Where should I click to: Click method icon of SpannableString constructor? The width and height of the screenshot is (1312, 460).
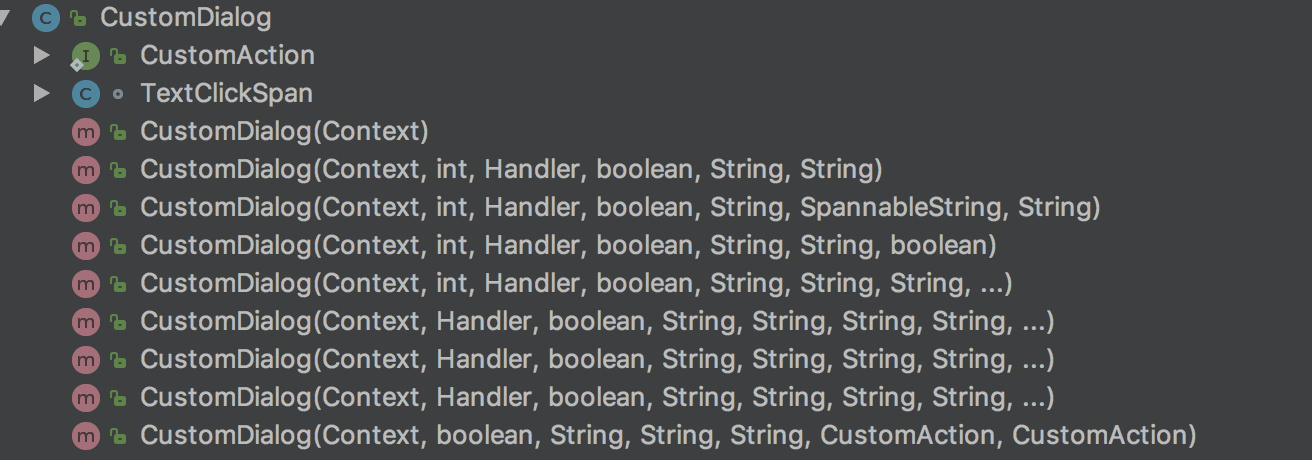pyautogui.click(x=86, y=208)
